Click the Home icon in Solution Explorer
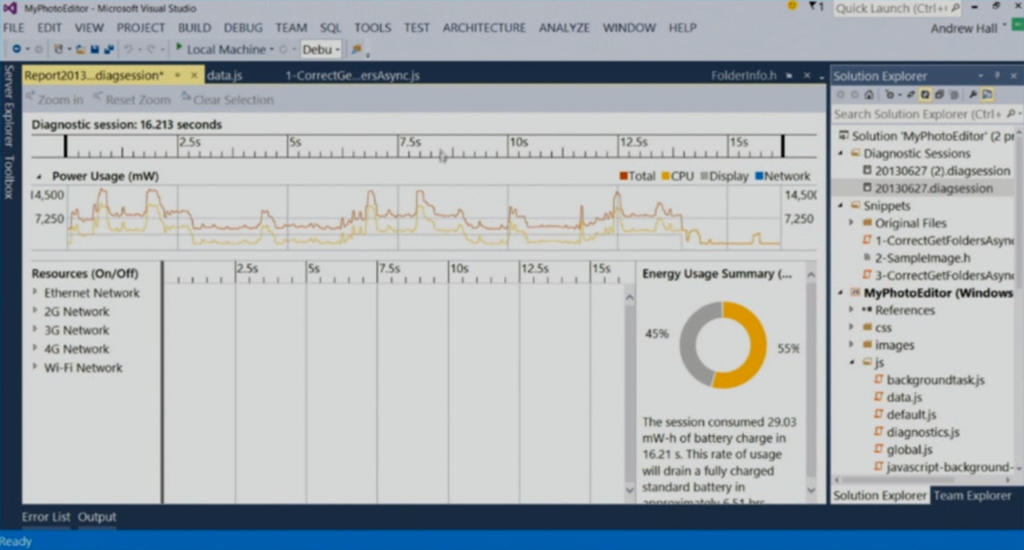 869,95
